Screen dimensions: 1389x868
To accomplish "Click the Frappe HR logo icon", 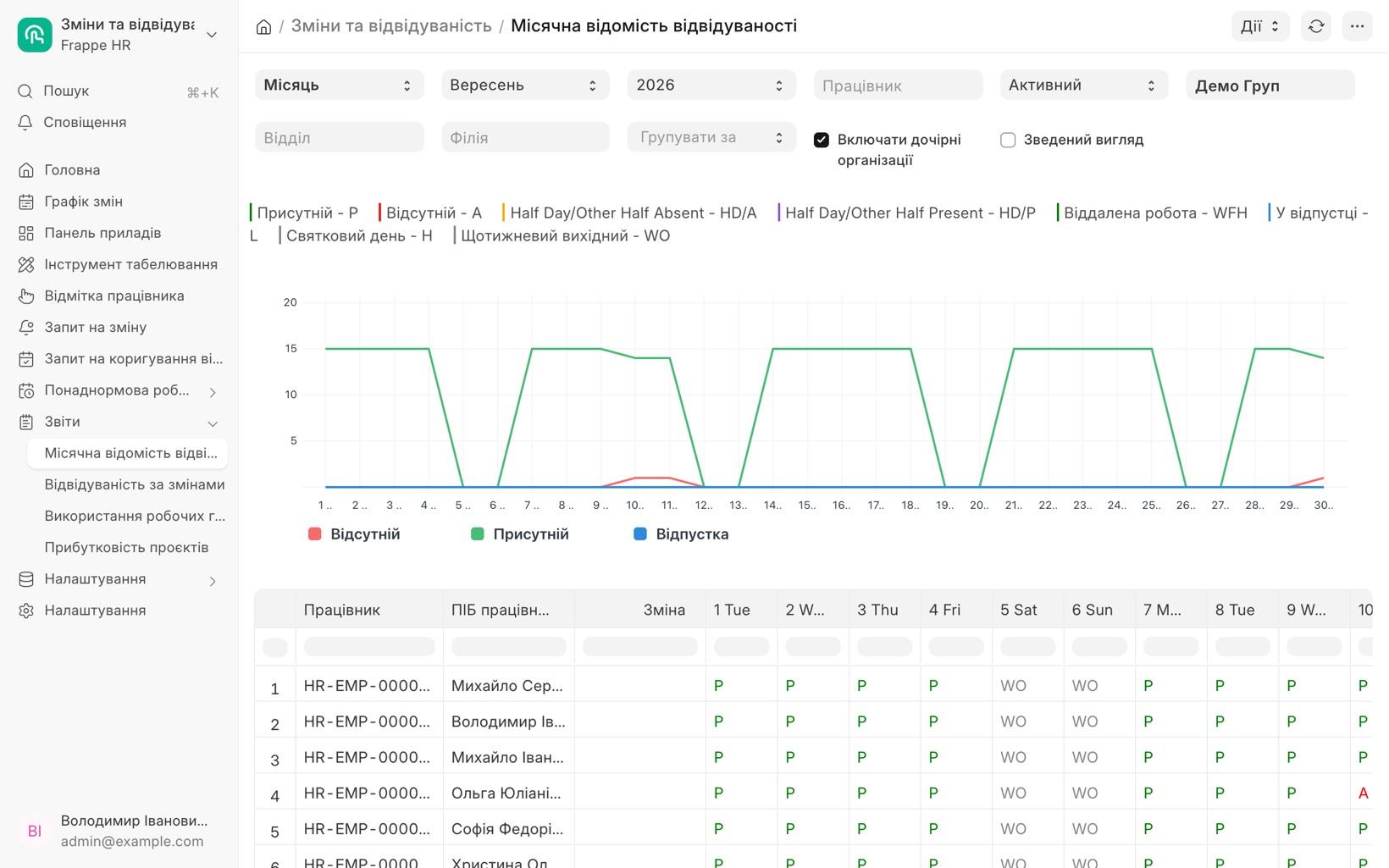I will 35,35.
